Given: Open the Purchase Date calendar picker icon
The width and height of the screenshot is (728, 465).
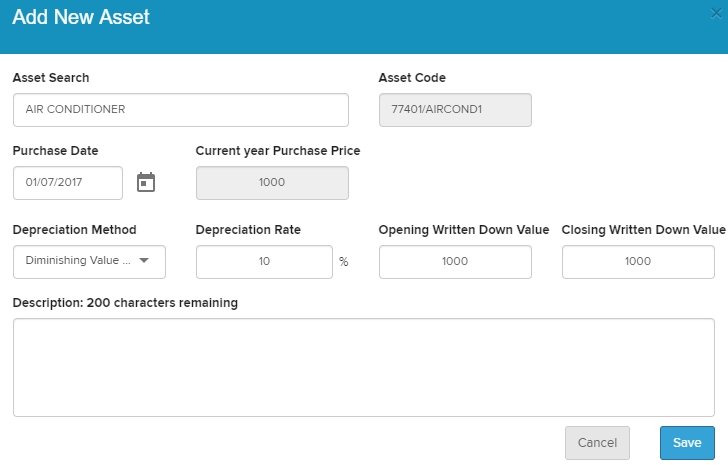Looking at the screenshot, I should [146, 182].
